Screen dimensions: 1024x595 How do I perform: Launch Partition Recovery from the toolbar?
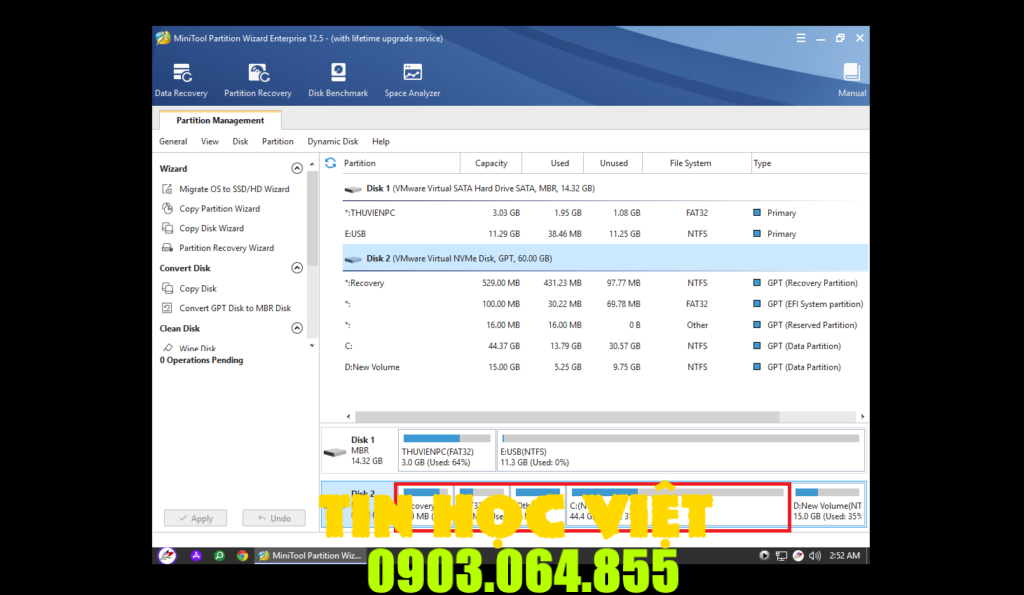258,79
